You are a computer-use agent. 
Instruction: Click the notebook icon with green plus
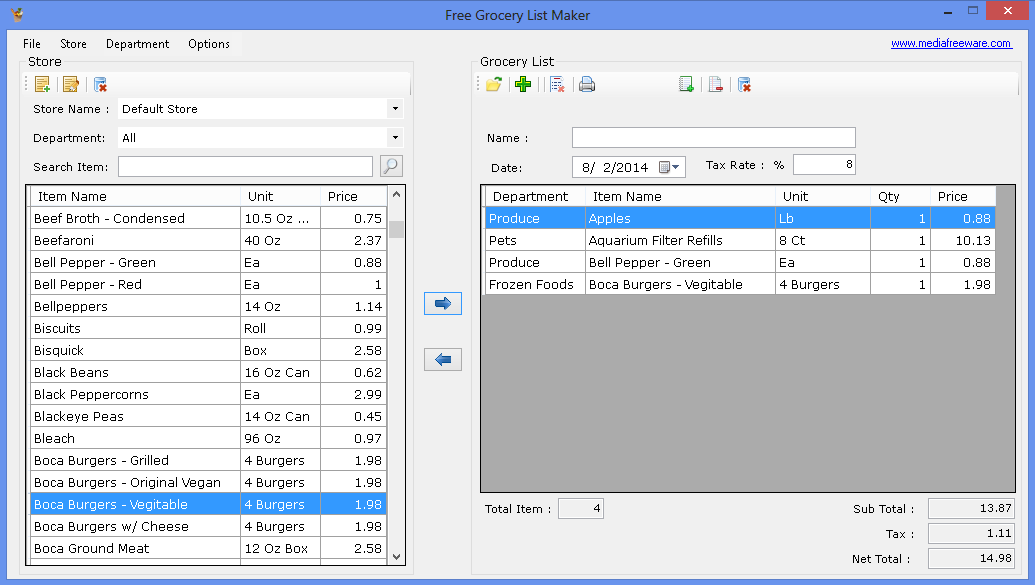click(686, 85)
